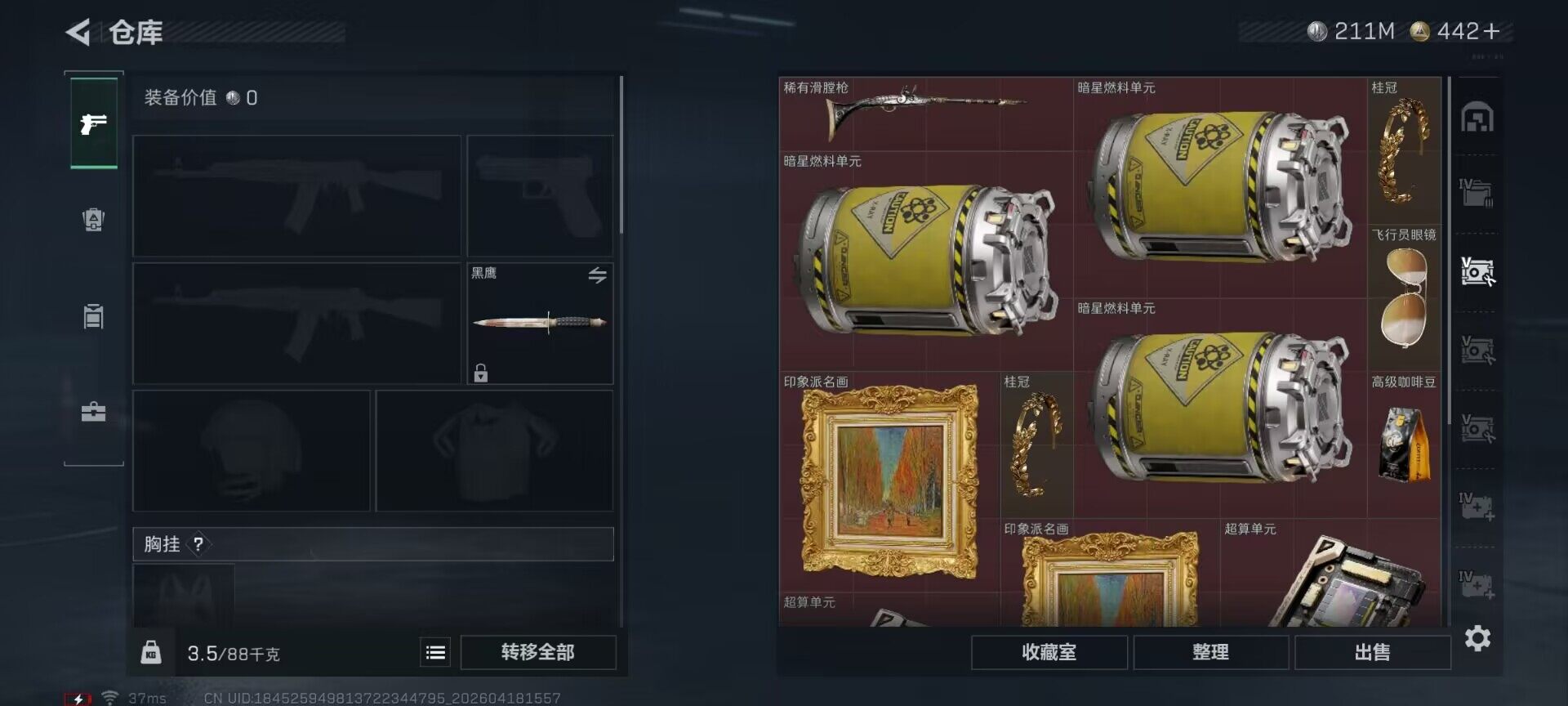Viewport: 1568px width, 706px height.
Task: Click the stash inventory scrollbar
Action: [1449, 249]
